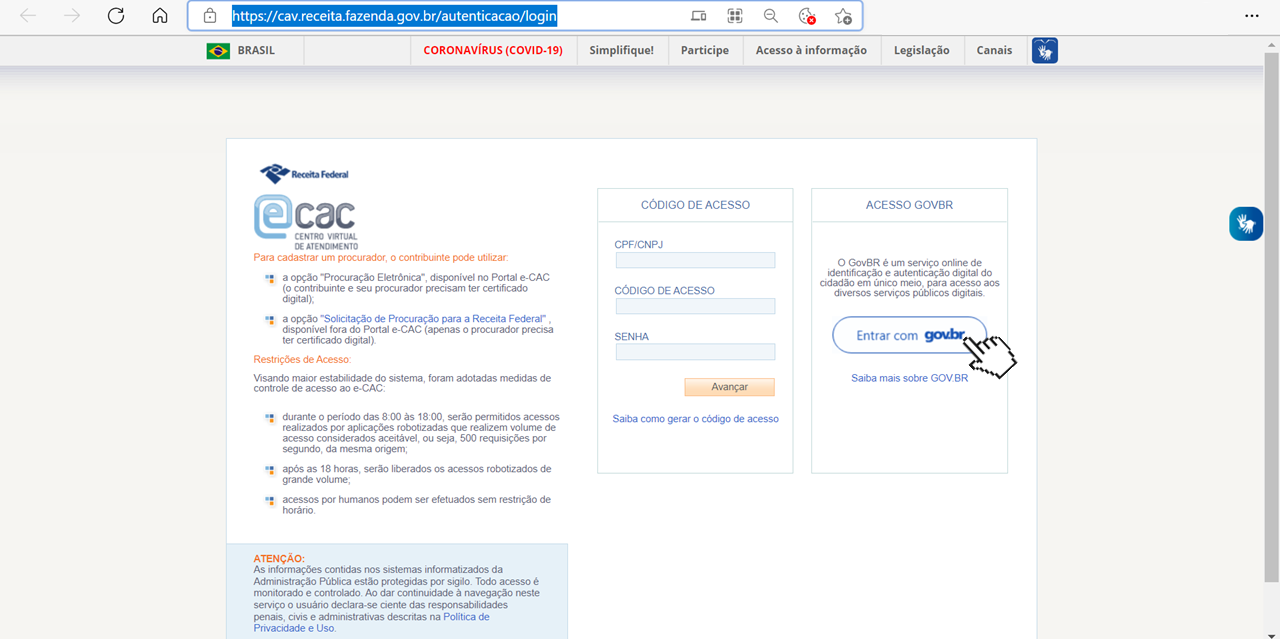Image resolution: width=1280 pixels, height=639 pixels.
Task: Click the ACESSO GOVBR panel heading
Action: 909,205
